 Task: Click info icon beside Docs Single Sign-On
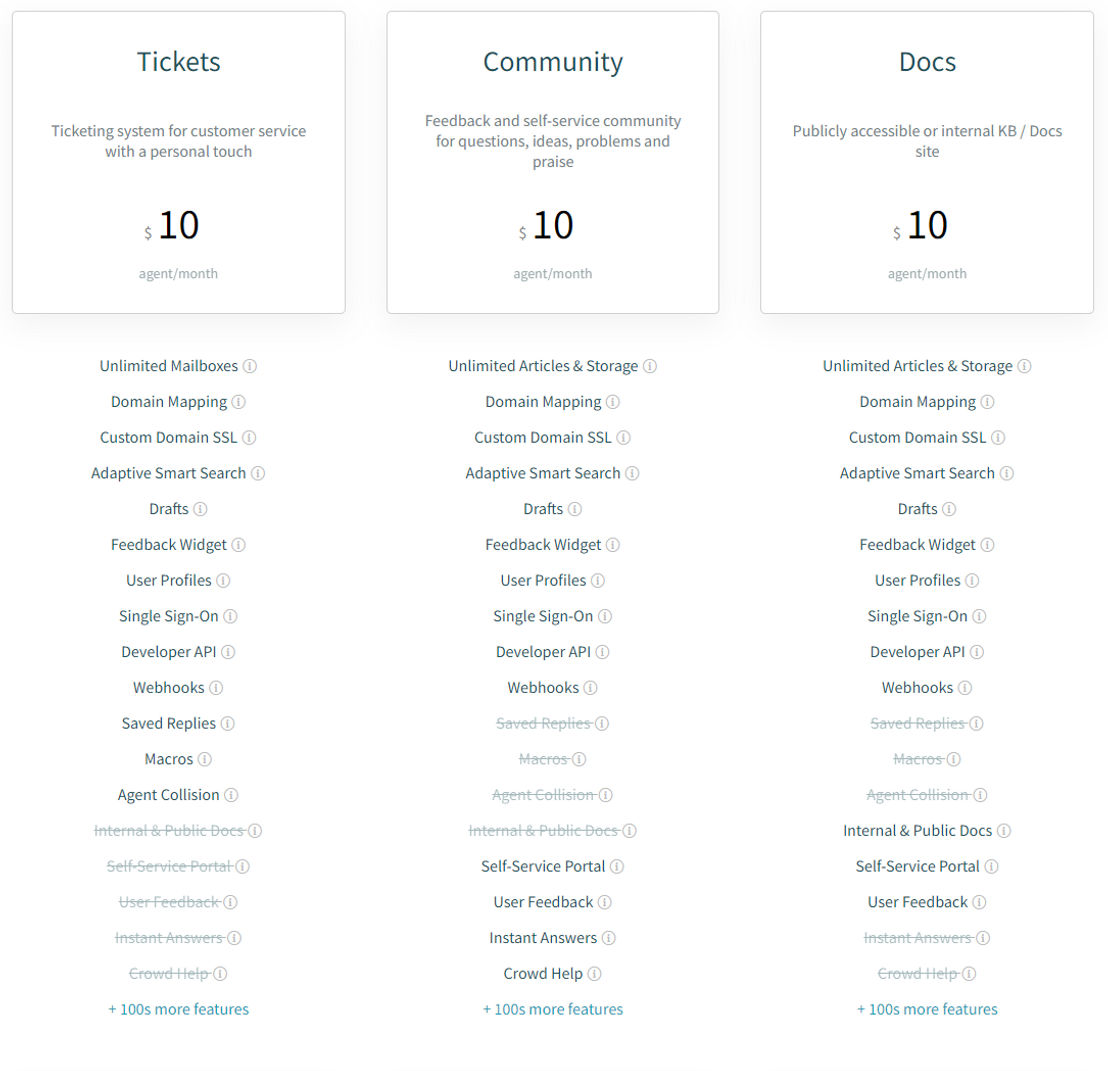point(979,616)
